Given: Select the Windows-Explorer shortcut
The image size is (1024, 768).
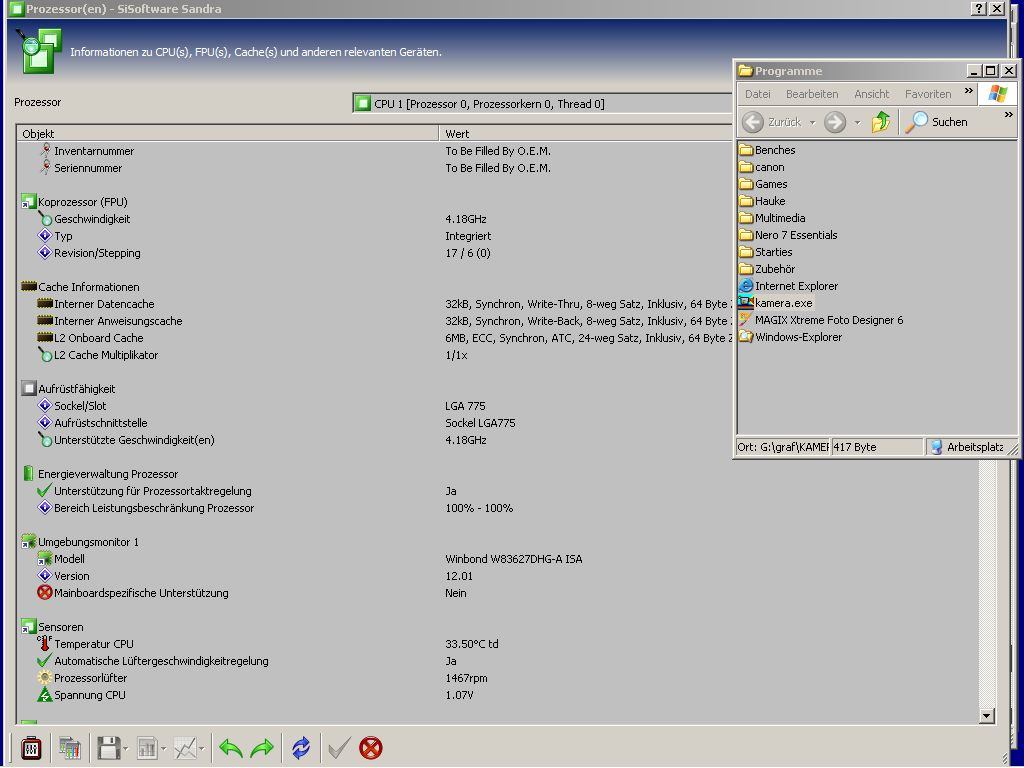Looking at the screenshot, I should (791, 336).
